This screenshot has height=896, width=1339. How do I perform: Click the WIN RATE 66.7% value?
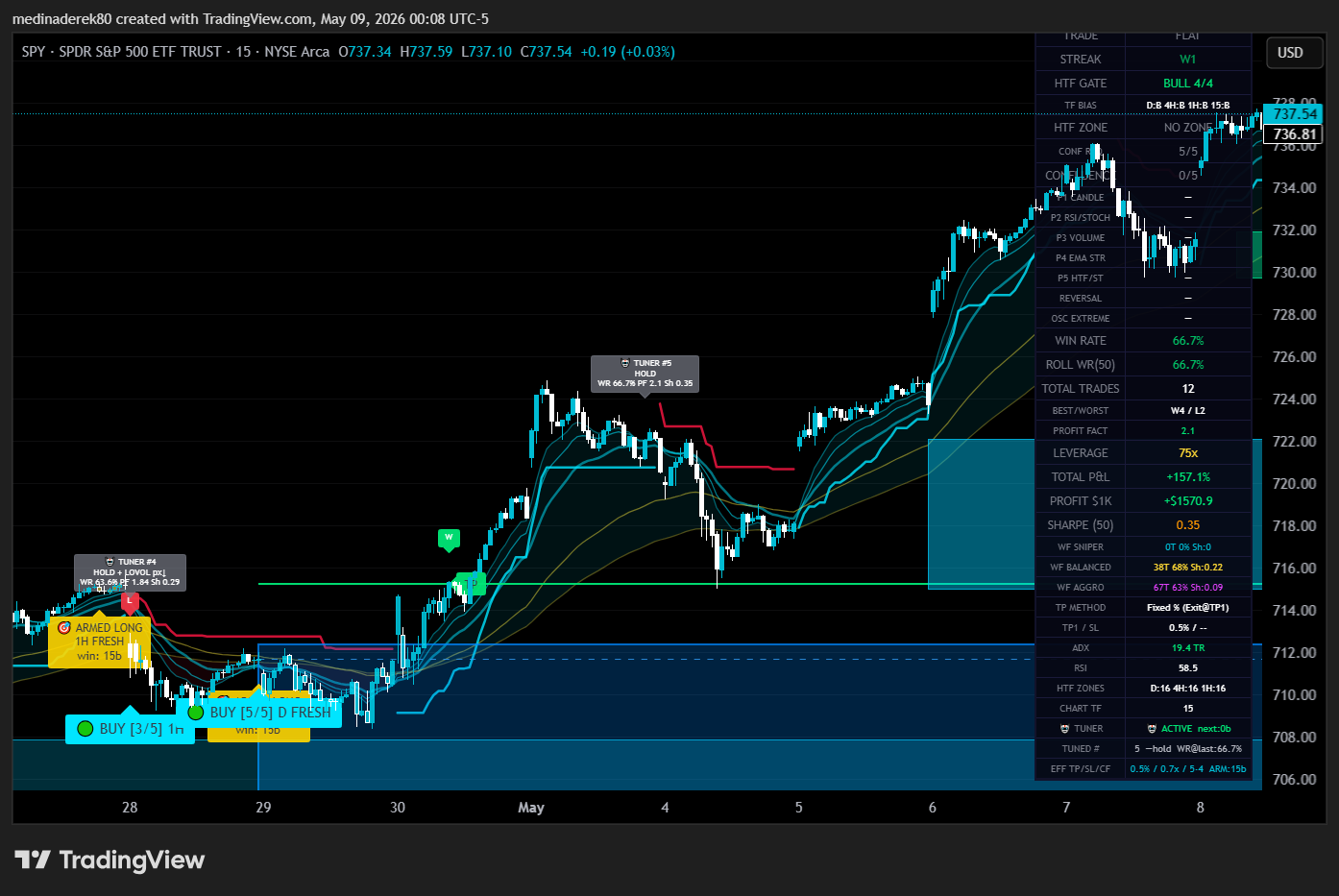click(x=1188, y=341)
